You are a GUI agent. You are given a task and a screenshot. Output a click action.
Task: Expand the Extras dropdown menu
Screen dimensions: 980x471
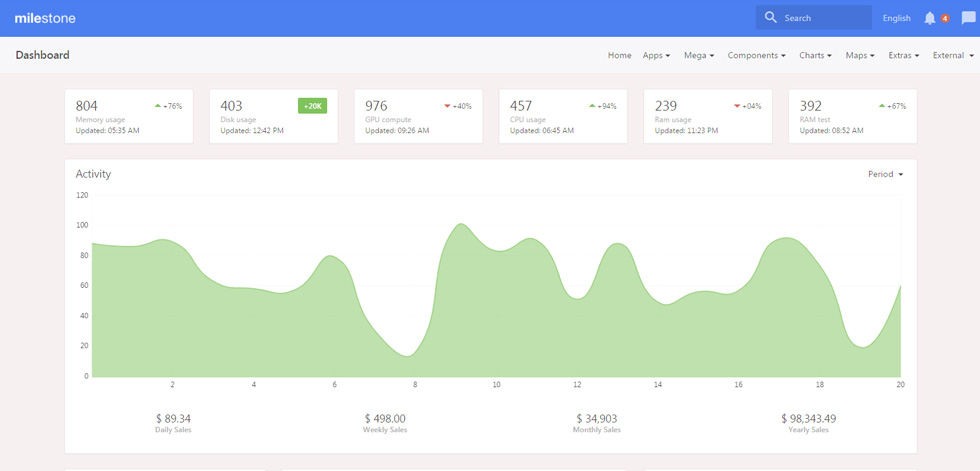pyautogui.click(x=904, y=55)
